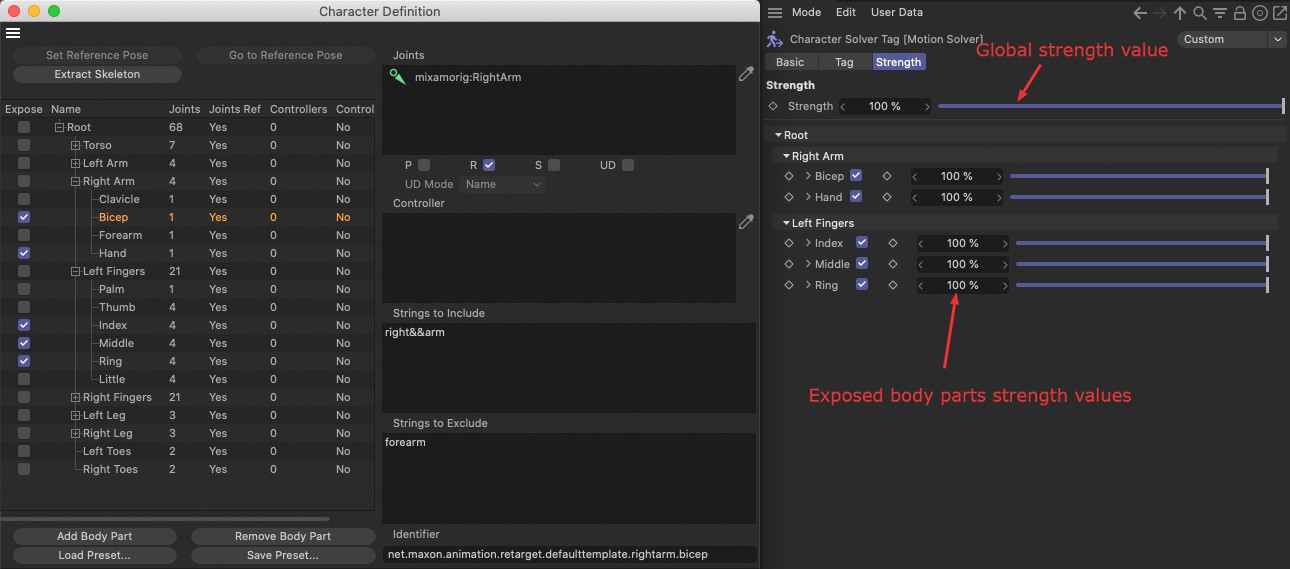Image resolution: width=1290 pixels, height=569 pixels.
Task: Click the Ring strength slider
Action: pyautogui.click(x=1142, y=285)
